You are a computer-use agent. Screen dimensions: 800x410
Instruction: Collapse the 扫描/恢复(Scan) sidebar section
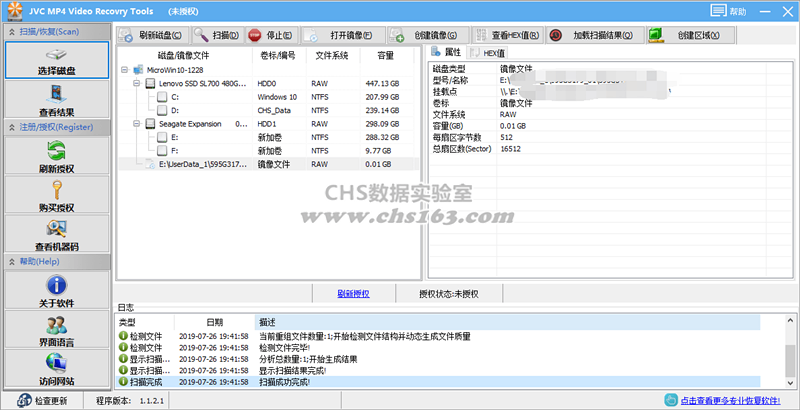(56, 32)
